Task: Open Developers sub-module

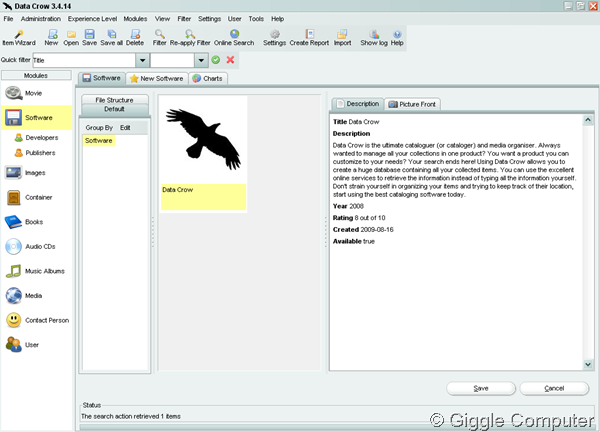Action: coord(36,137)
